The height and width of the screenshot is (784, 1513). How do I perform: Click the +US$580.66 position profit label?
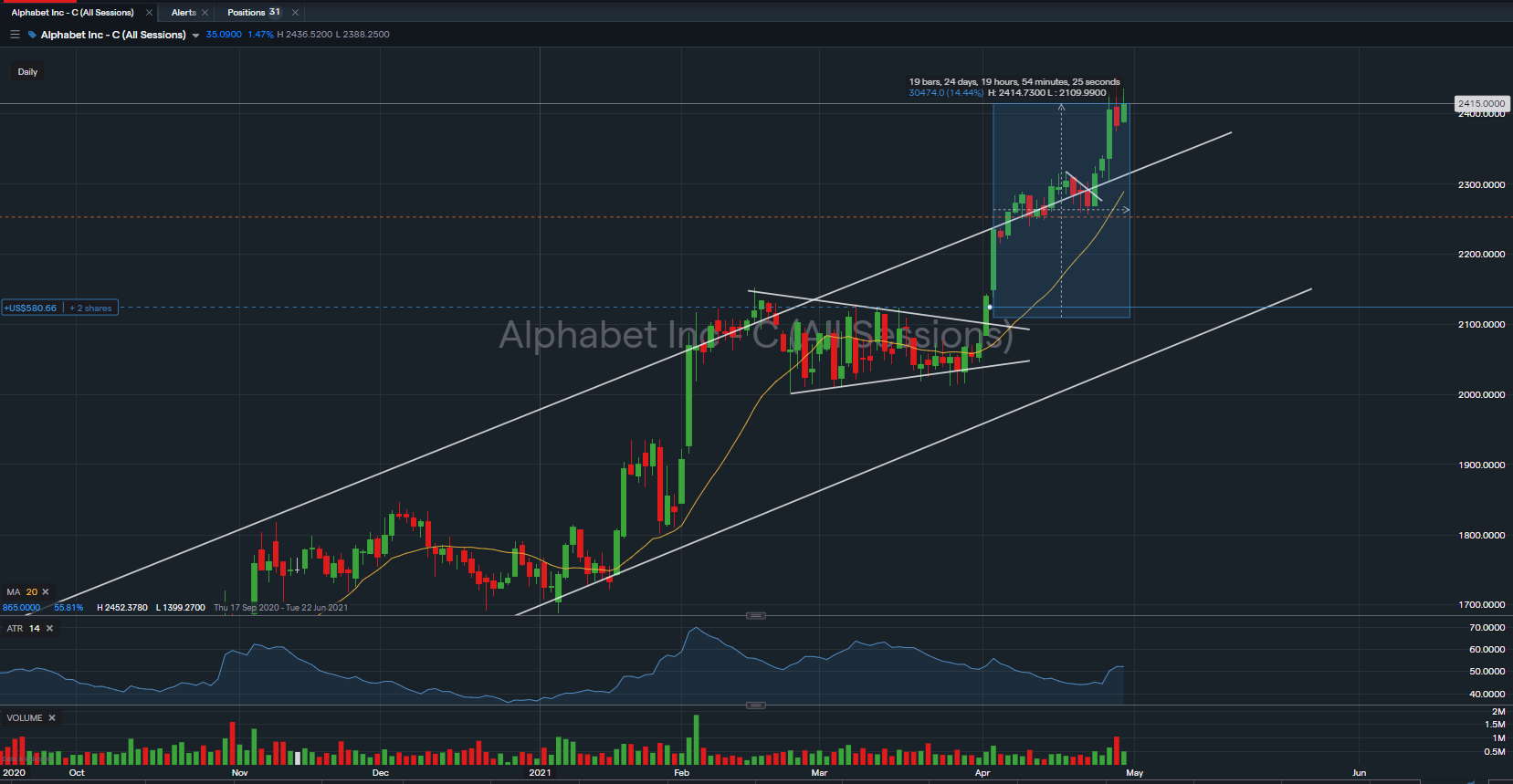[x=31, y=308]
